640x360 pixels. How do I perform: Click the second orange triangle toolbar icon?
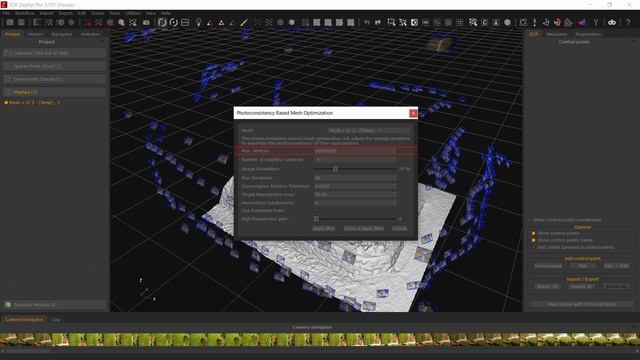pyautogui.click(x=221, y=22)
